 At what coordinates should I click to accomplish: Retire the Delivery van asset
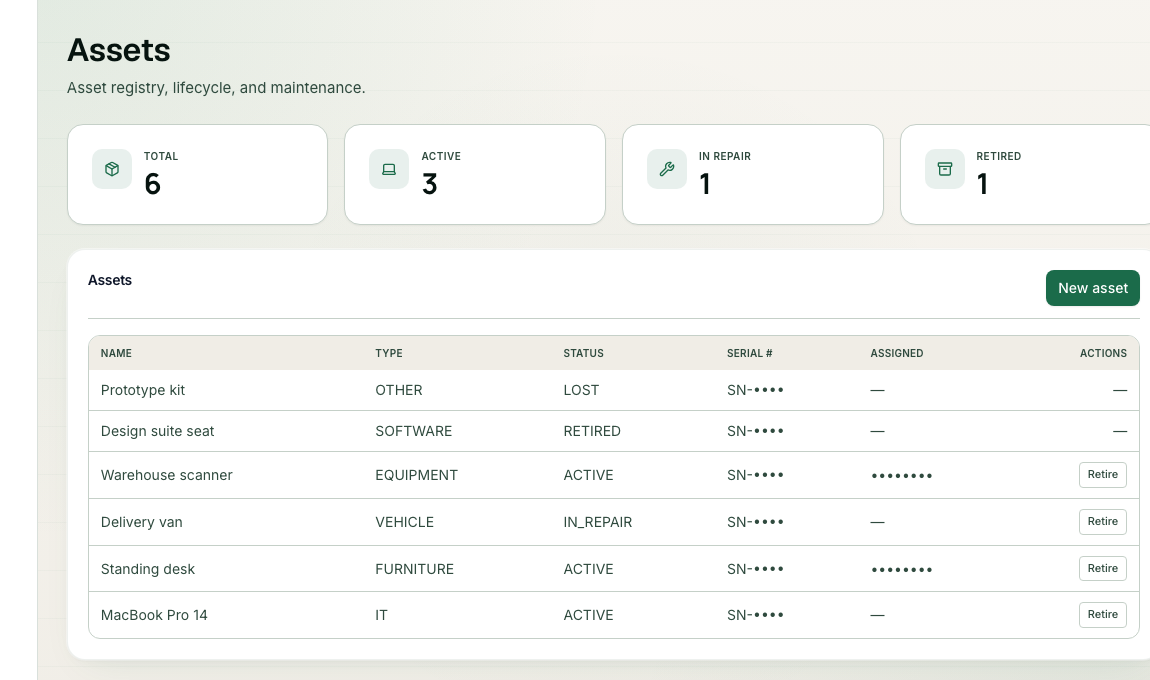(1102, 522)
